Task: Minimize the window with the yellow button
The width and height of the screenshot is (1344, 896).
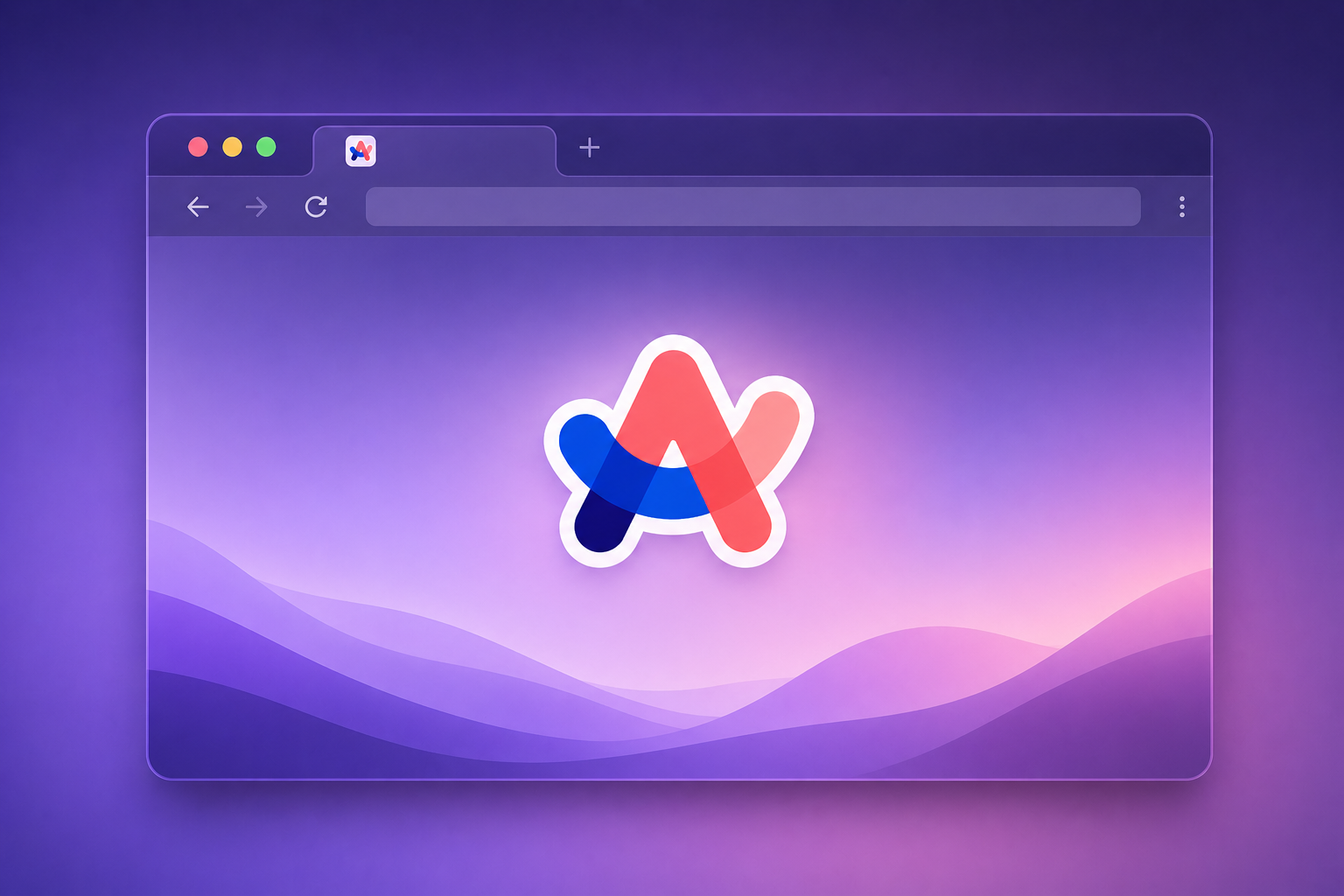Action: pyautogui.click(x=232, y=147)
